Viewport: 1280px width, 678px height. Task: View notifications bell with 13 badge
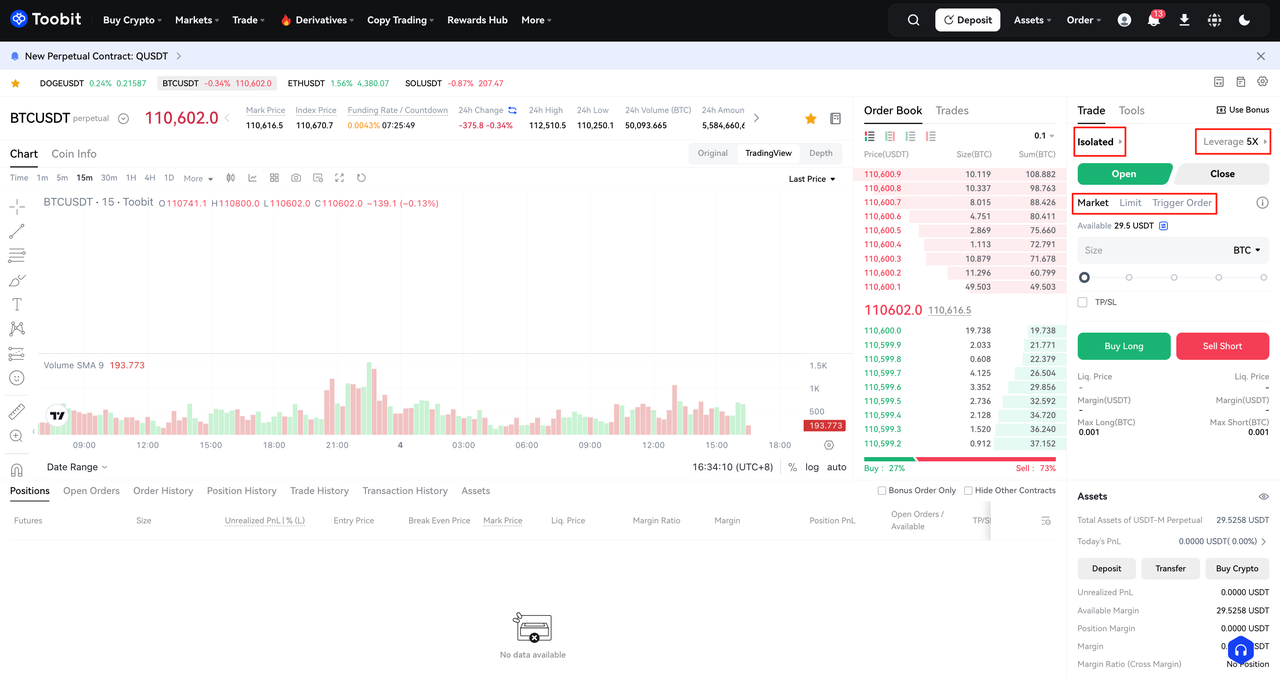point(1154,20)
